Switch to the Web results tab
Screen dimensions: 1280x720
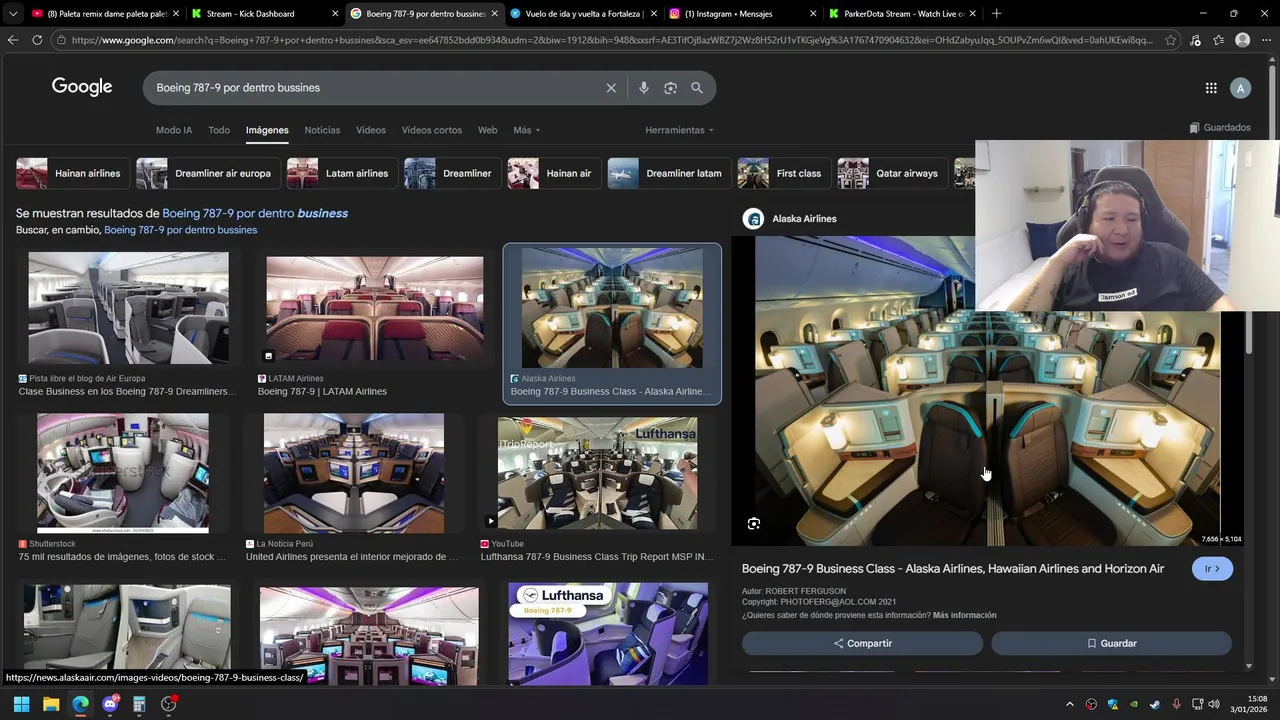point(487,130)
